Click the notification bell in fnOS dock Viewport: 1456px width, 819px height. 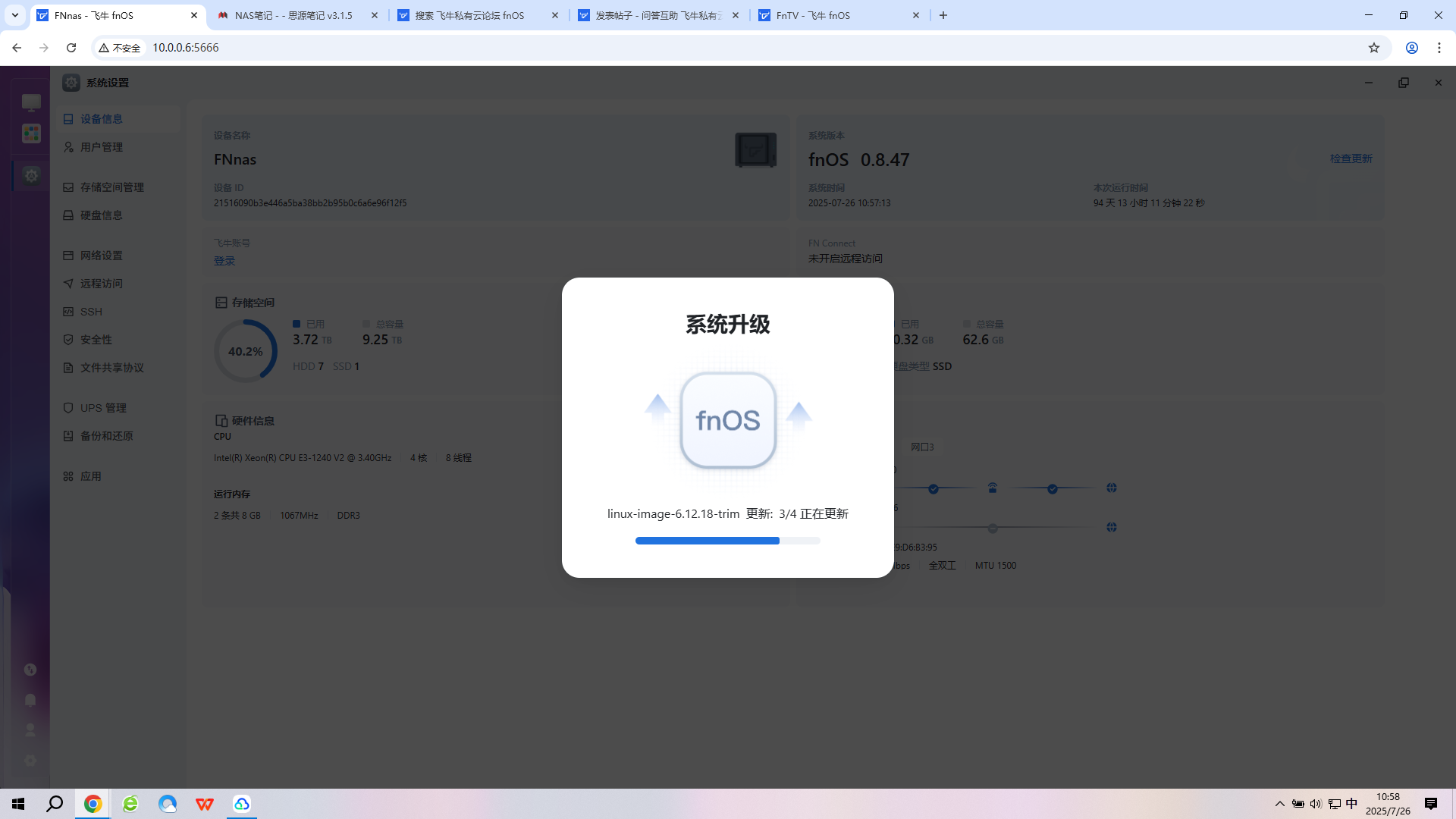click(30, 700)
